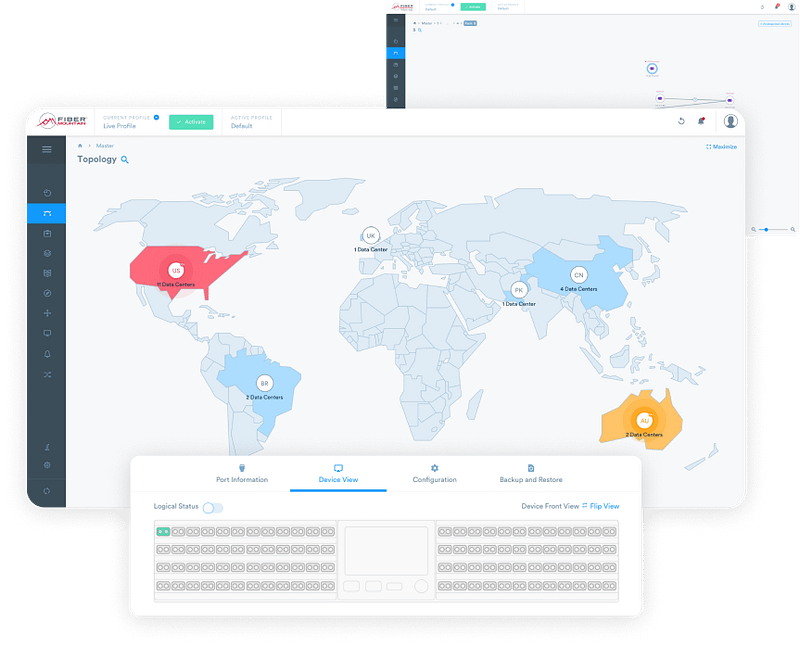The image size is (800, 646).
Task: Open the settings gear in the sidebar
Action: [x=46, y=465]
